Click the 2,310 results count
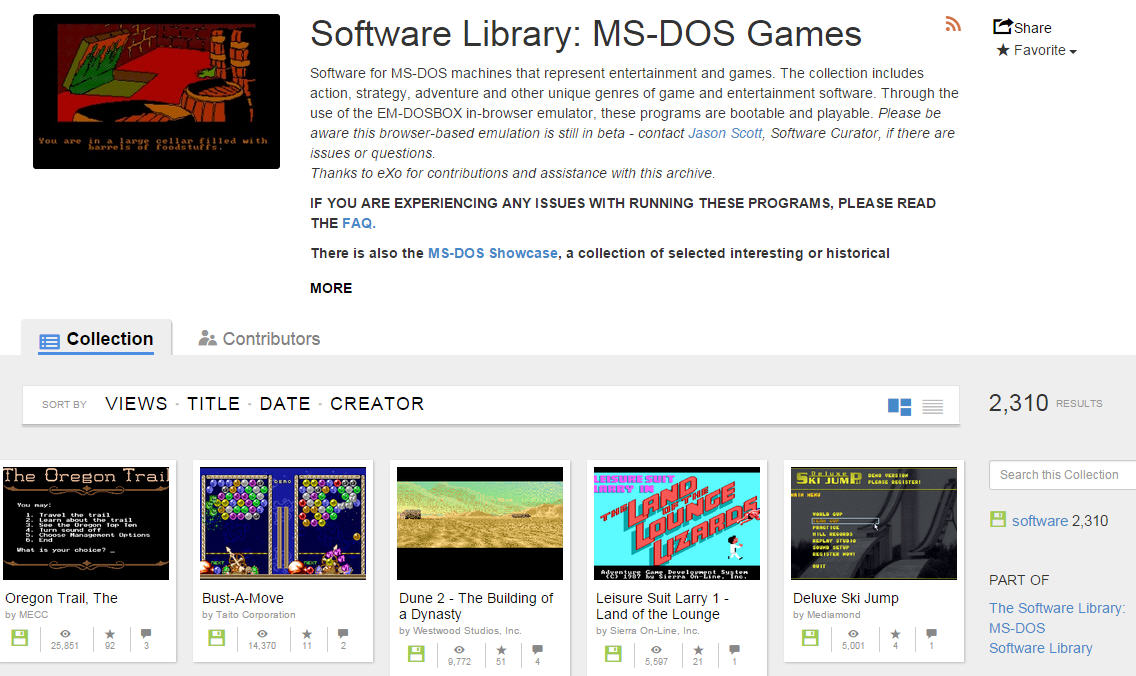Viewport: 1136px width, 676px height. (x=1019, y=403)
